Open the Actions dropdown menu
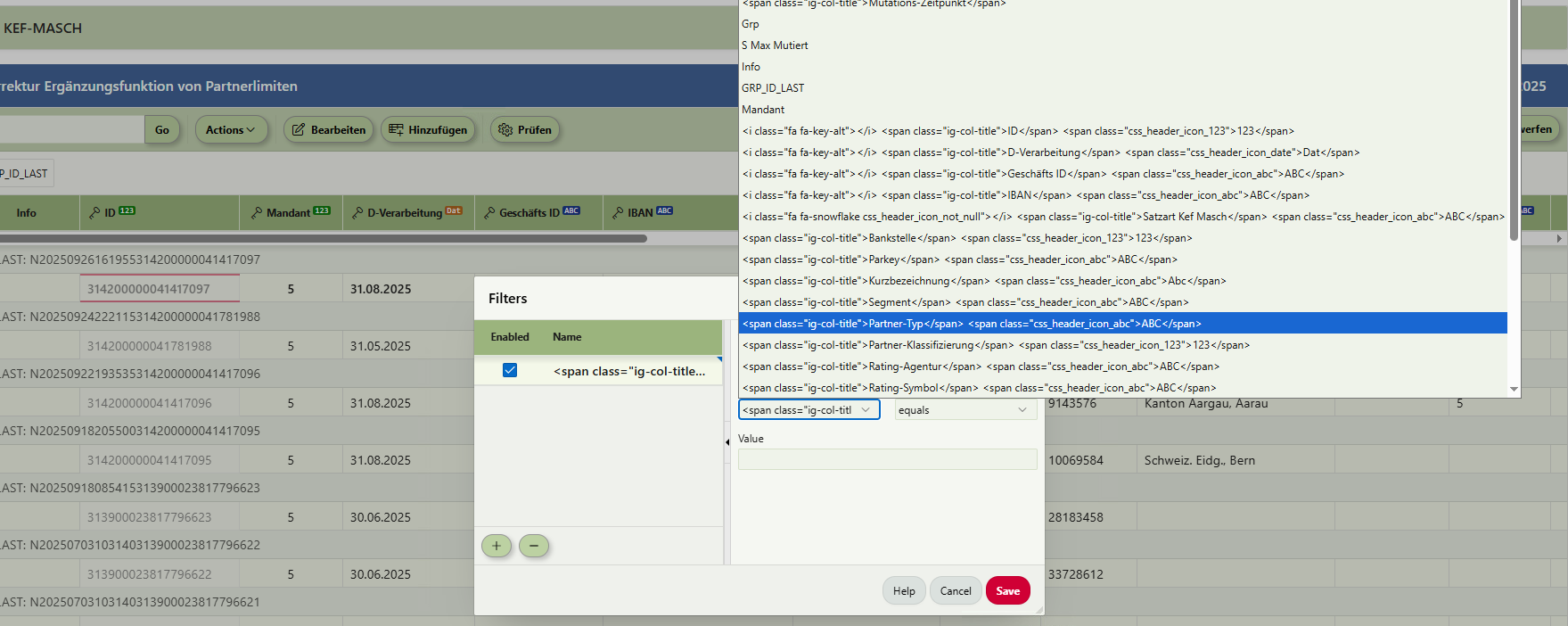Viewport: 1568px width, 626px height. [230, 130]
